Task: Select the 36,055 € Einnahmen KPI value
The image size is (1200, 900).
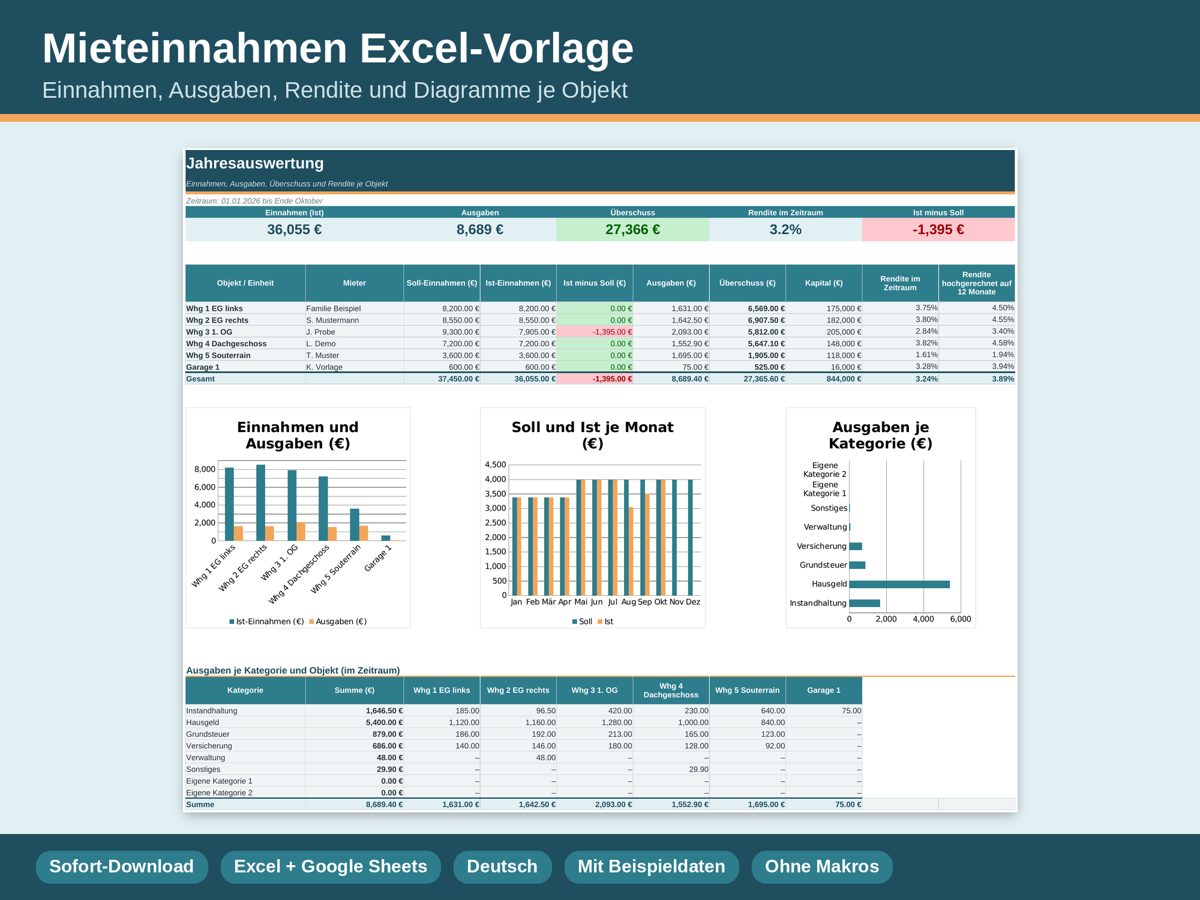Action: coord(294,230)
